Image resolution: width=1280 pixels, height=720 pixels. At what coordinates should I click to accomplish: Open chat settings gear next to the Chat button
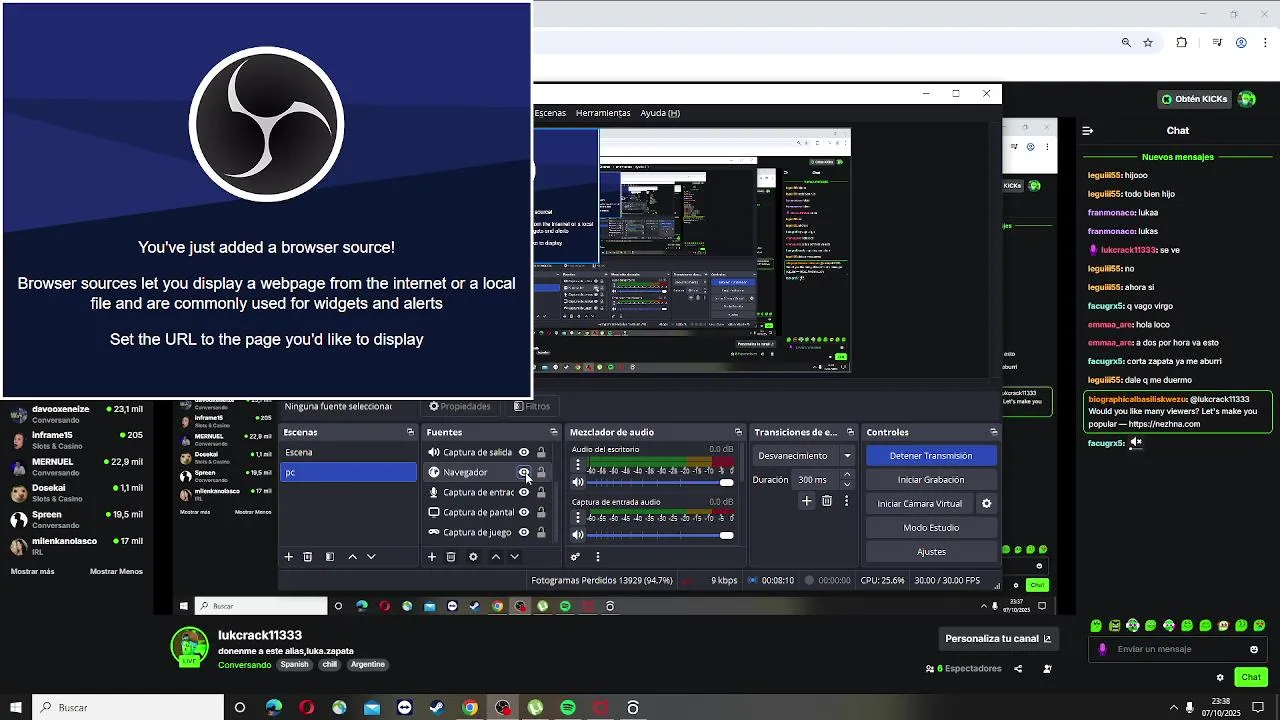[x=1220, y=677]
